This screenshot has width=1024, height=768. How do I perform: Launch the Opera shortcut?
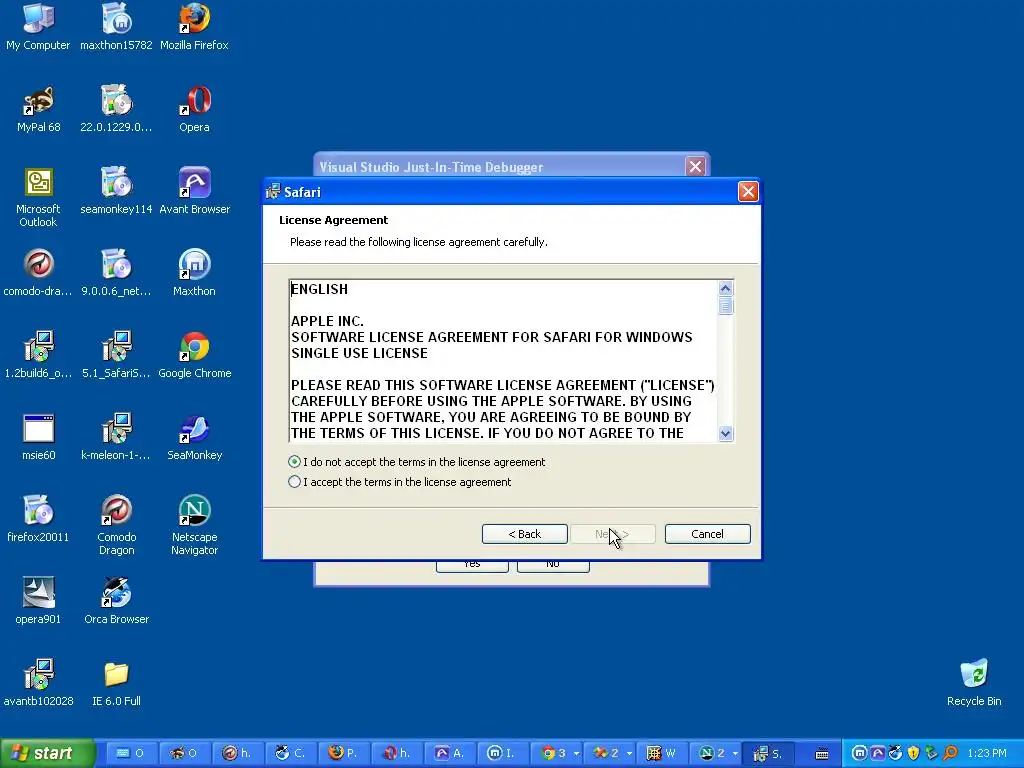click(194, 109)
